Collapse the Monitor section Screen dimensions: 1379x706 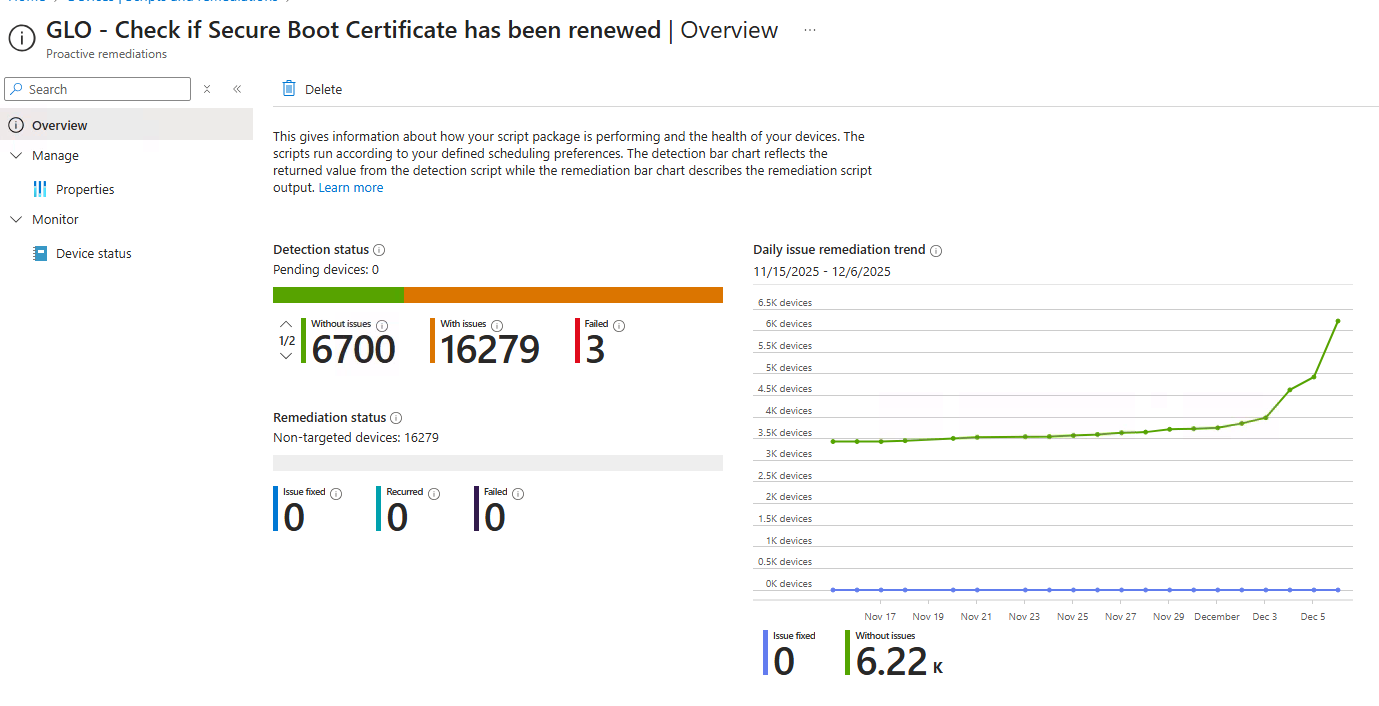(x=15, y=219)
